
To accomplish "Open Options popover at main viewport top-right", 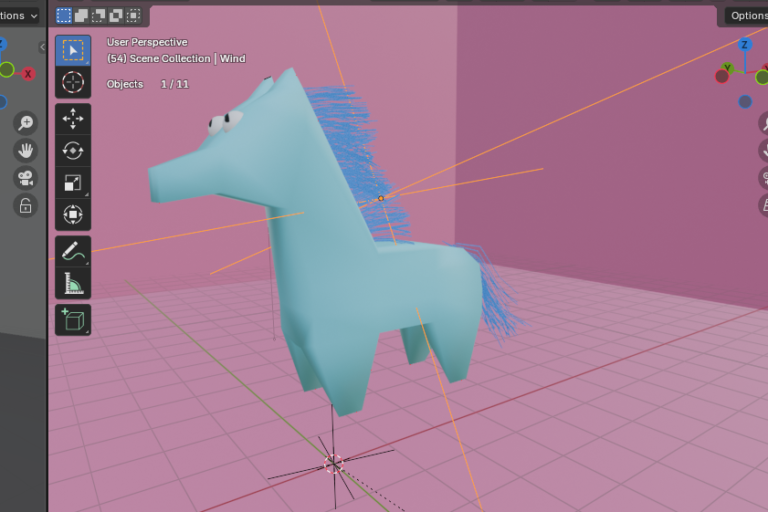I will (x=745, y=16).
